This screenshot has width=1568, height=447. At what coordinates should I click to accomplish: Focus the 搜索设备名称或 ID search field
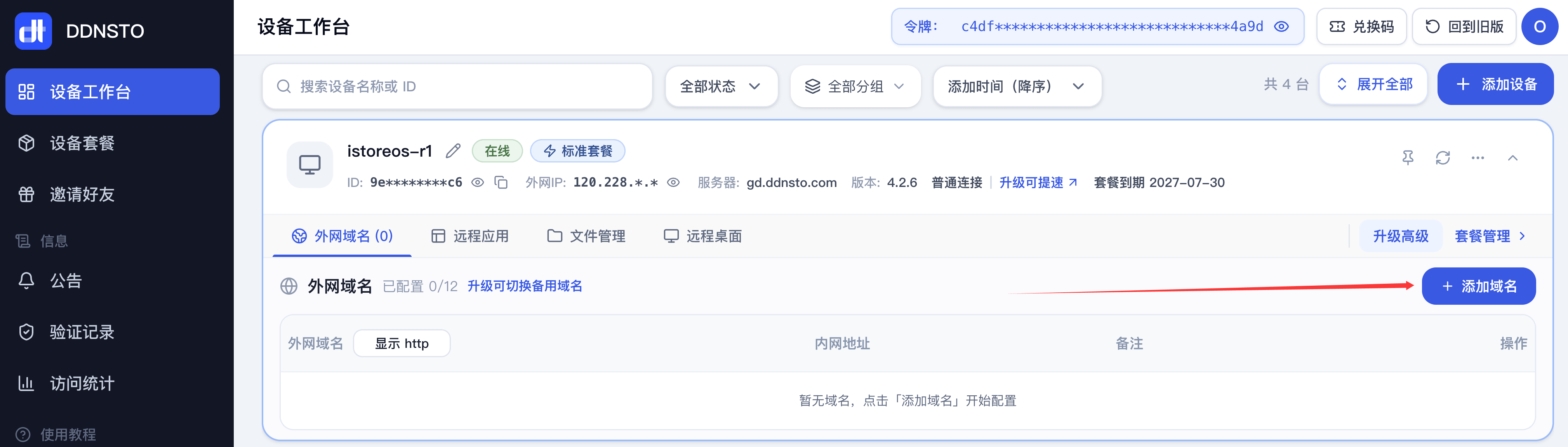[x=457, y=86]
